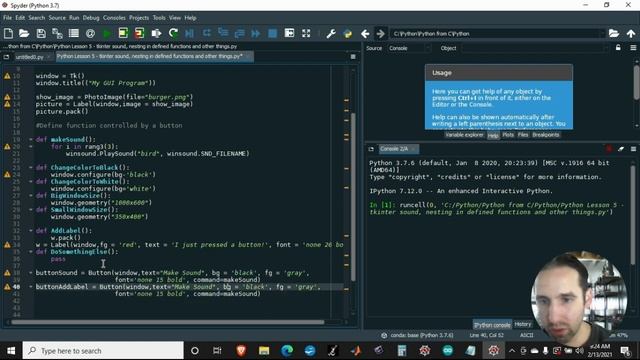Continue execution until next breakpoint
The width and height of the screenshot is (640, 360).
click(x=256, y=33)
